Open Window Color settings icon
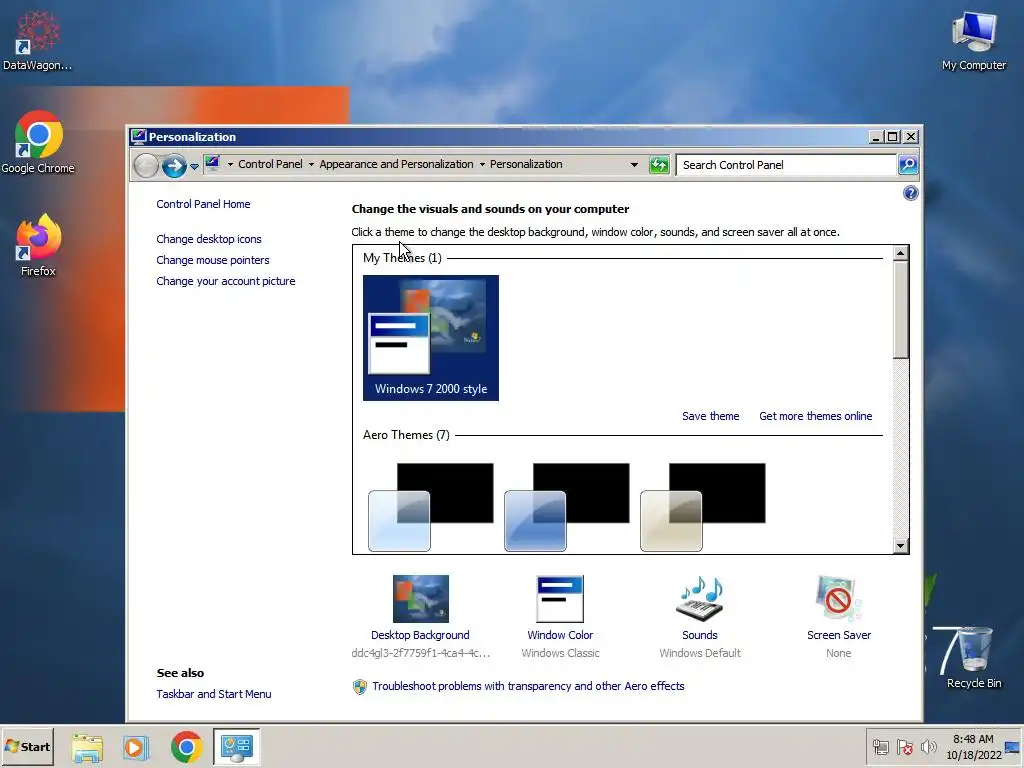The height and width of the screenshot is (768, 1024). [x=560, y=599]
